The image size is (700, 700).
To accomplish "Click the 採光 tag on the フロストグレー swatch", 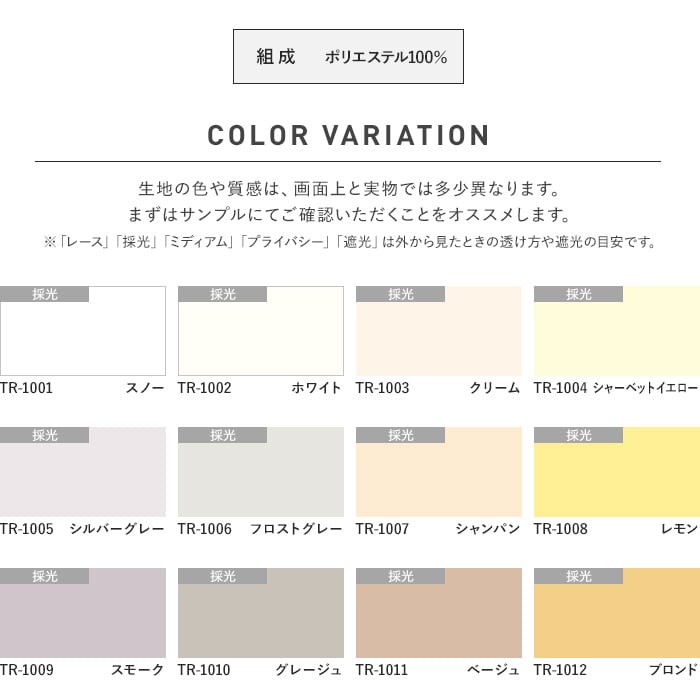I will click(223, 435).
